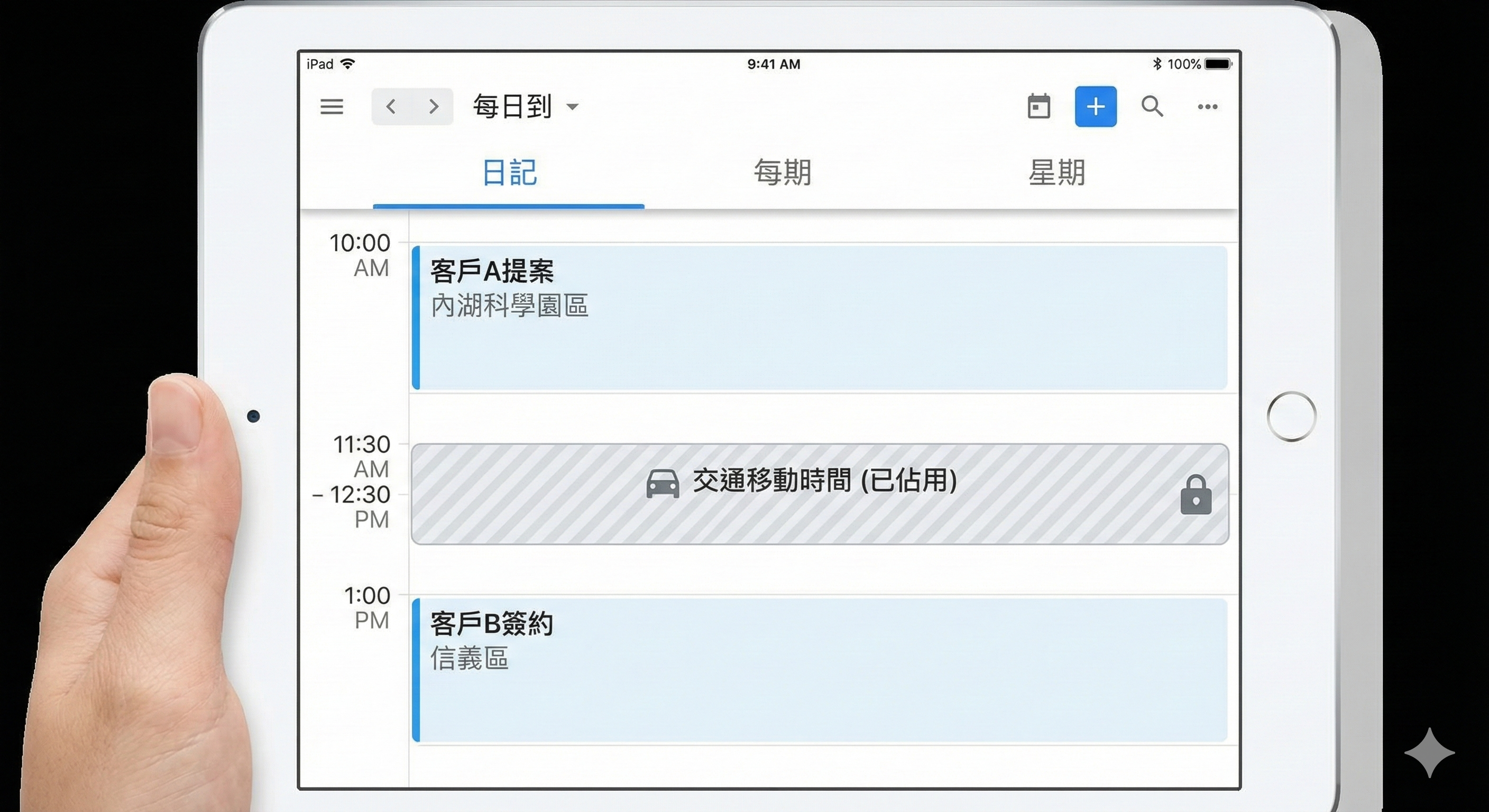Click the 11:30 AM – 12:30 PM label

(352, 482)
